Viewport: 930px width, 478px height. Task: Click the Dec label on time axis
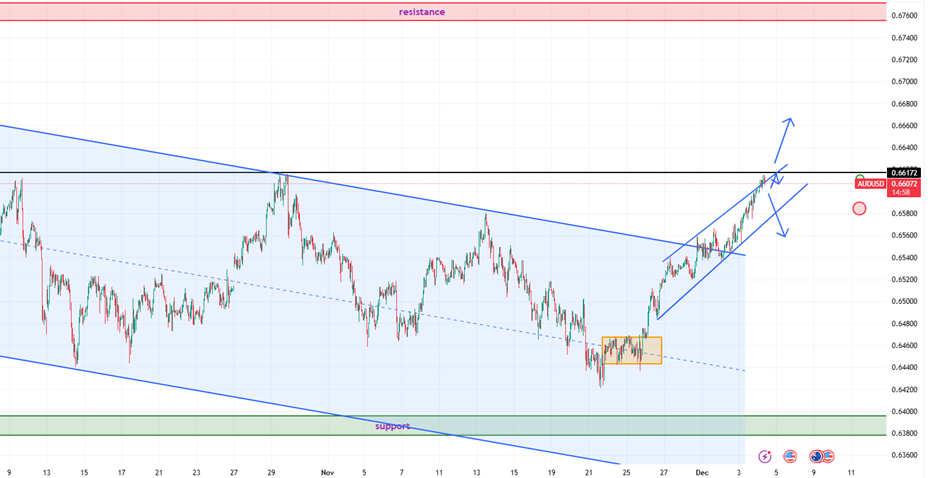click(701, 470)
